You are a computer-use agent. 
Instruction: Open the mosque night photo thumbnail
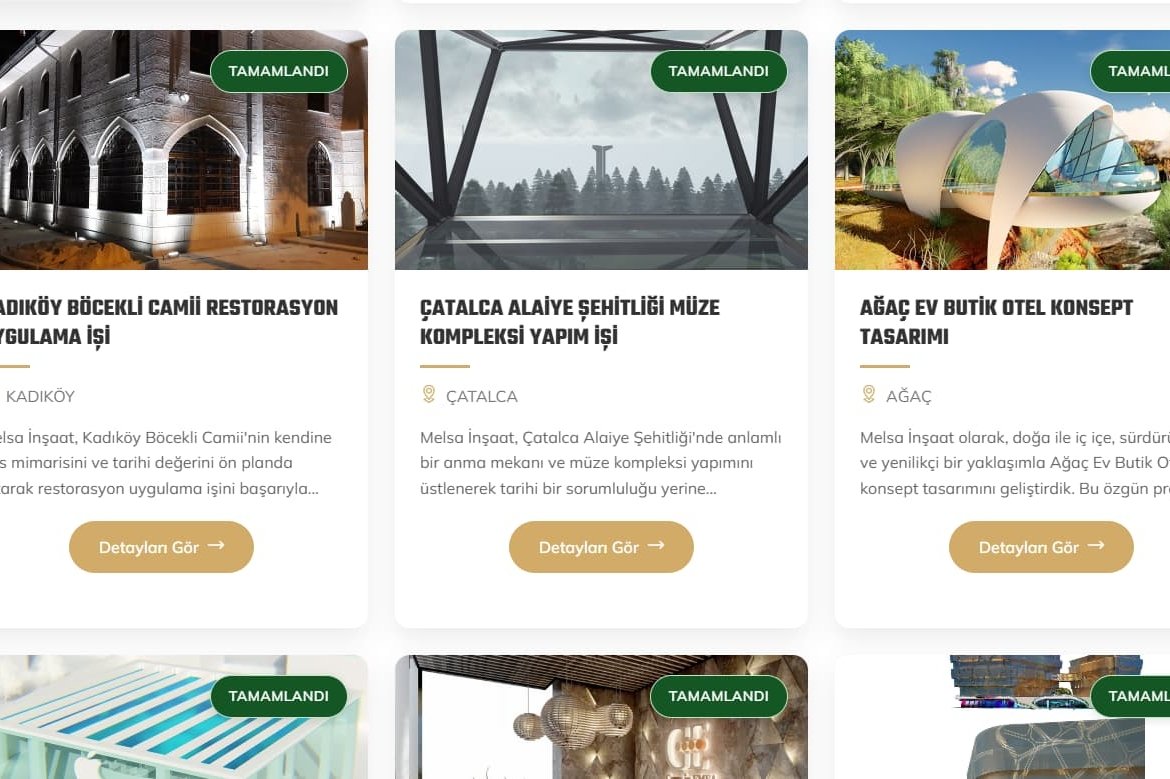tap(184, 150)
